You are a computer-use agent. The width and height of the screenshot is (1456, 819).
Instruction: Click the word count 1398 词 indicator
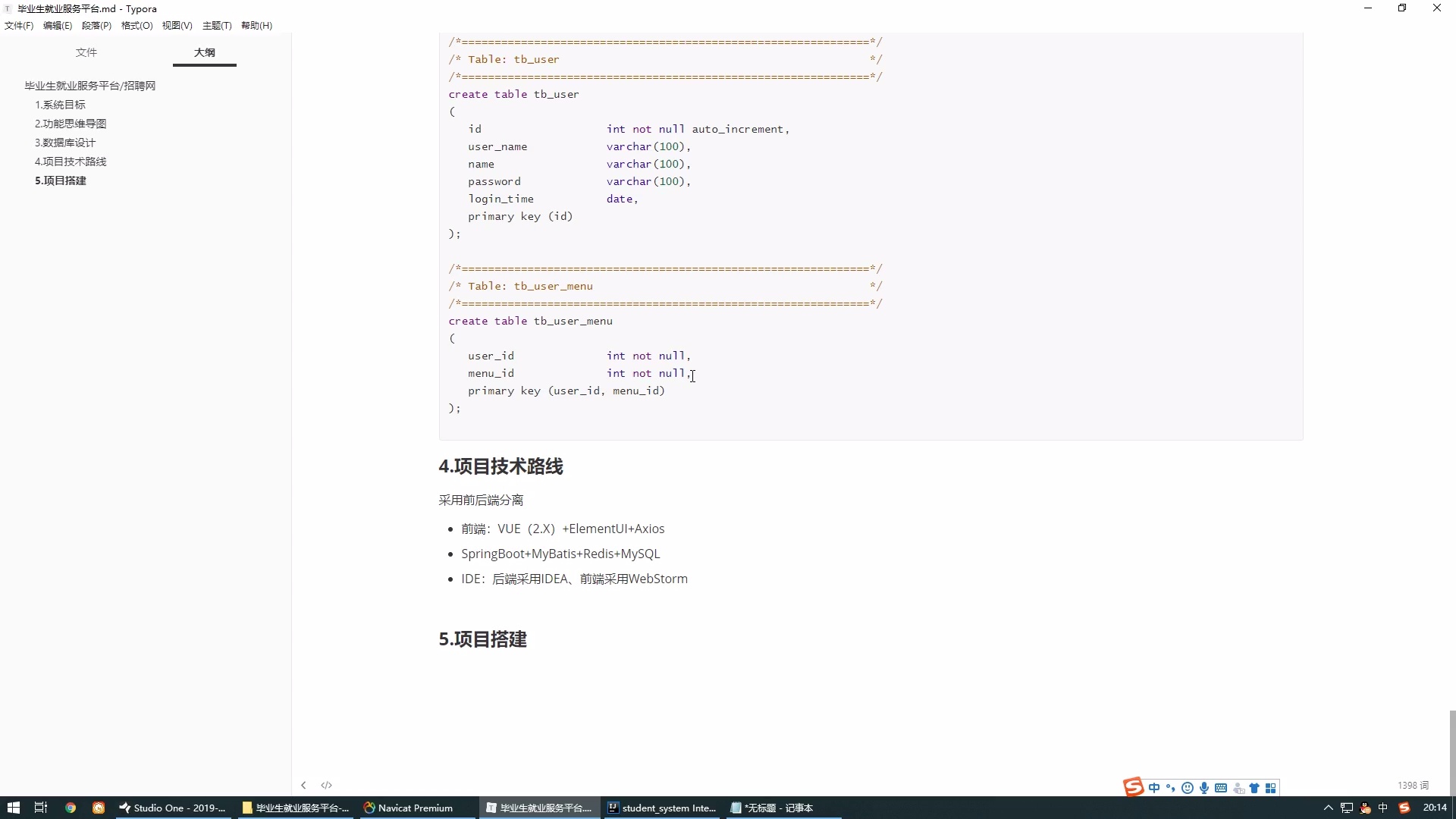(x=1412, y=785)
